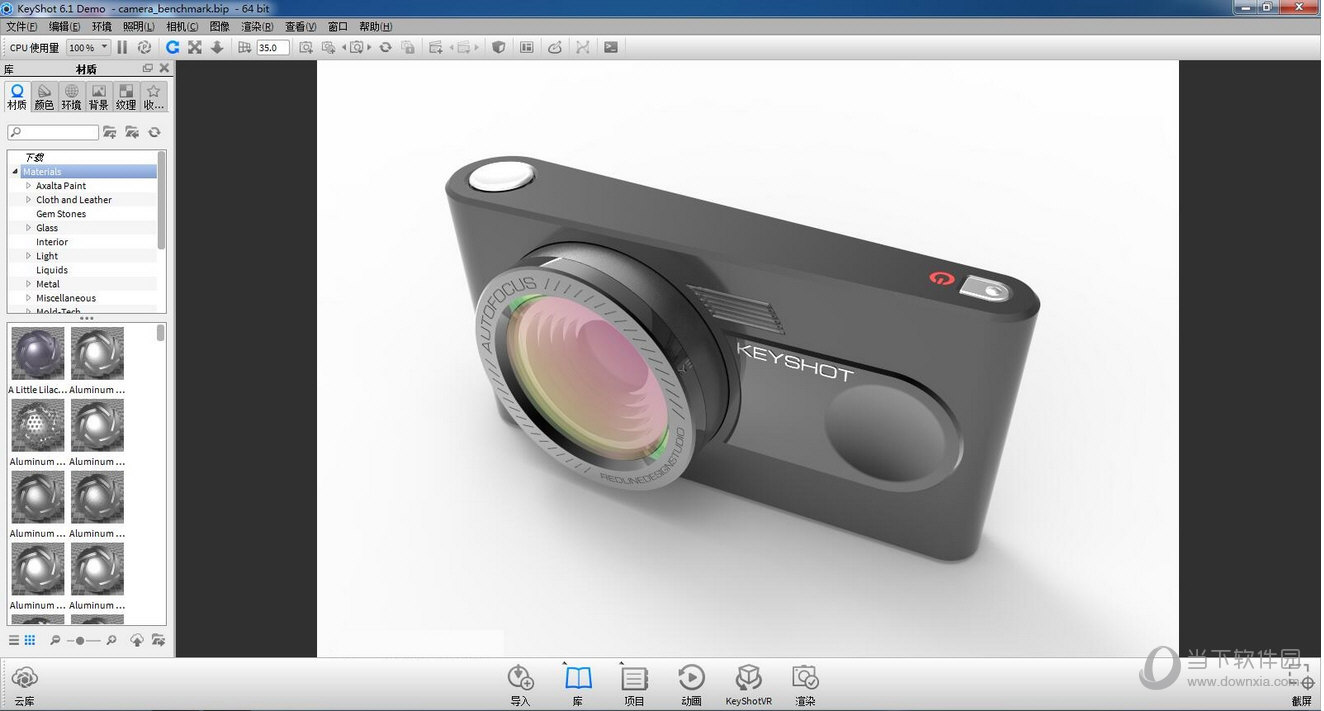
Task: Open the 相机 (Camera) menu
Action: pos(180,26)
